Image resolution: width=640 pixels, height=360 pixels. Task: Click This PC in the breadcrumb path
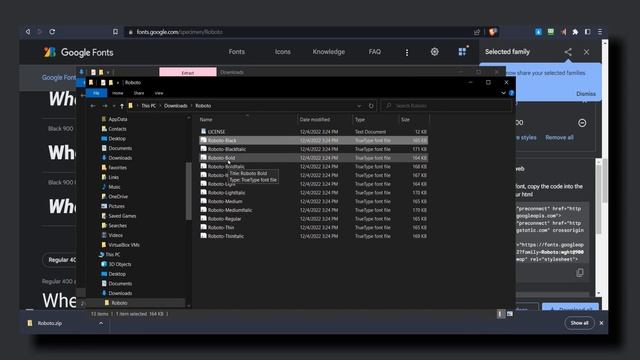pos(149,106)
